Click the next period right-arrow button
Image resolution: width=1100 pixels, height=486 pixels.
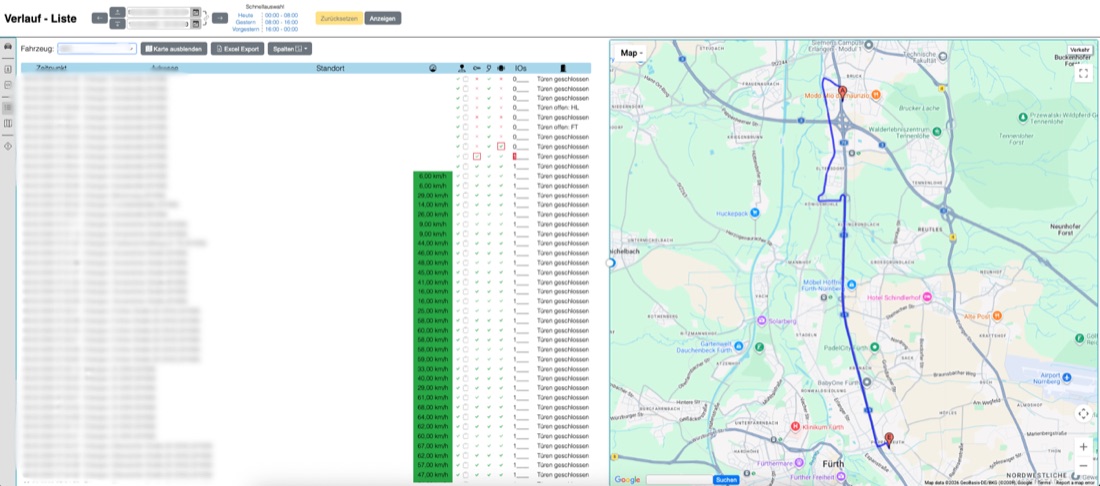[220, 18]
